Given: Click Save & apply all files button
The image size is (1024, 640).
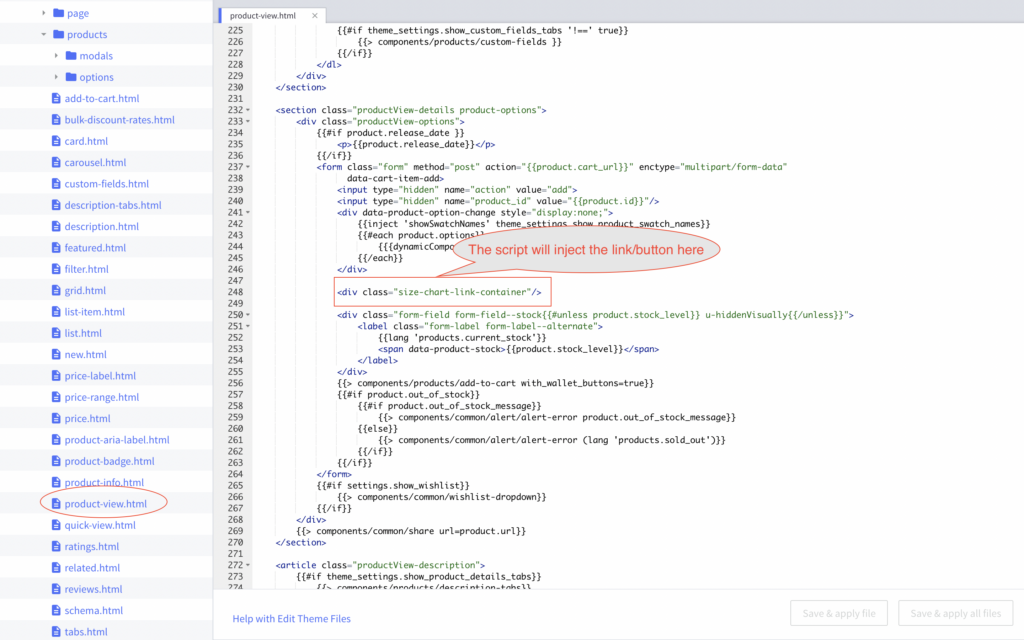Looking at the screenshot, I should (955, 613).
